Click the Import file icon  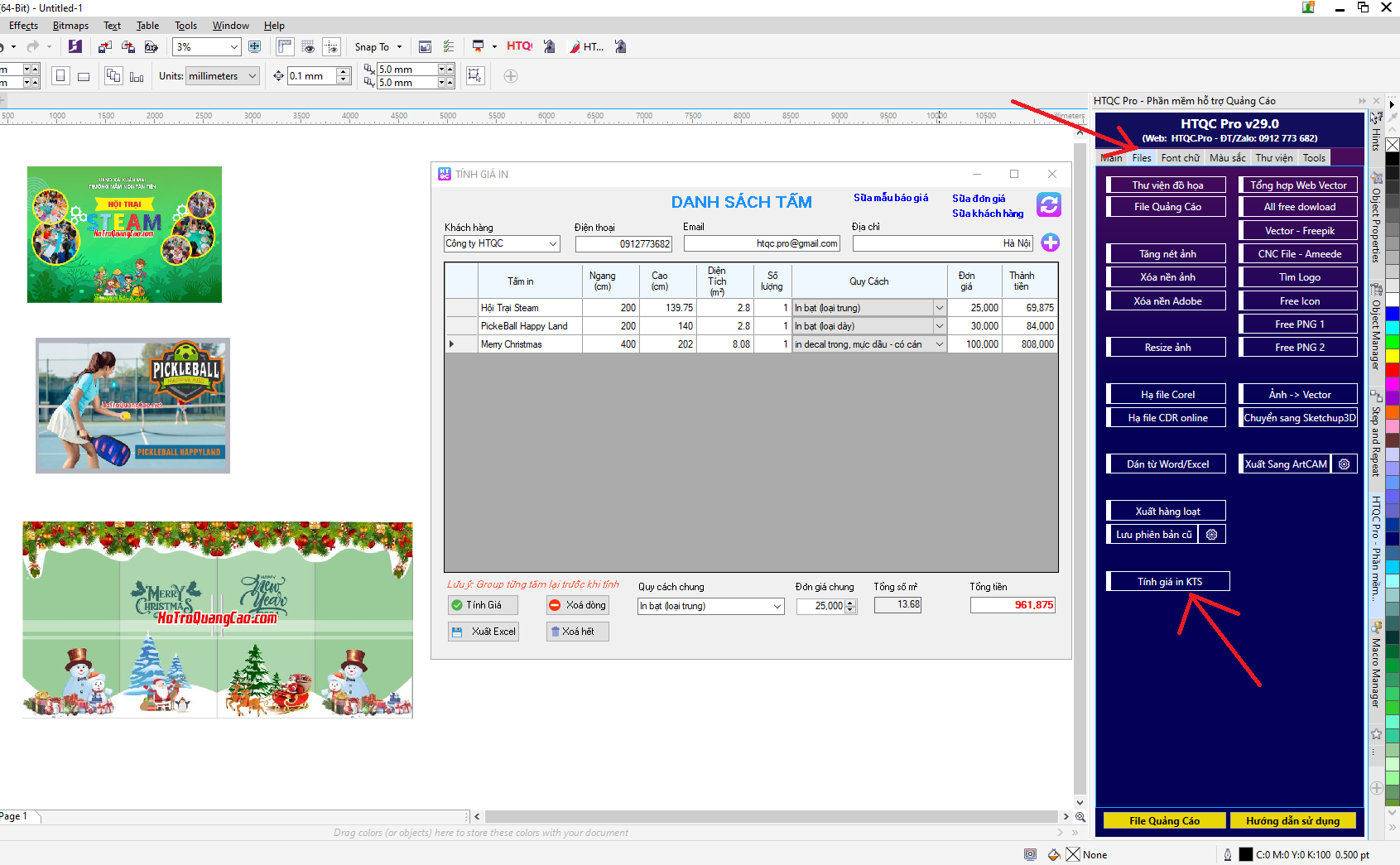click(x=105, y=47)
